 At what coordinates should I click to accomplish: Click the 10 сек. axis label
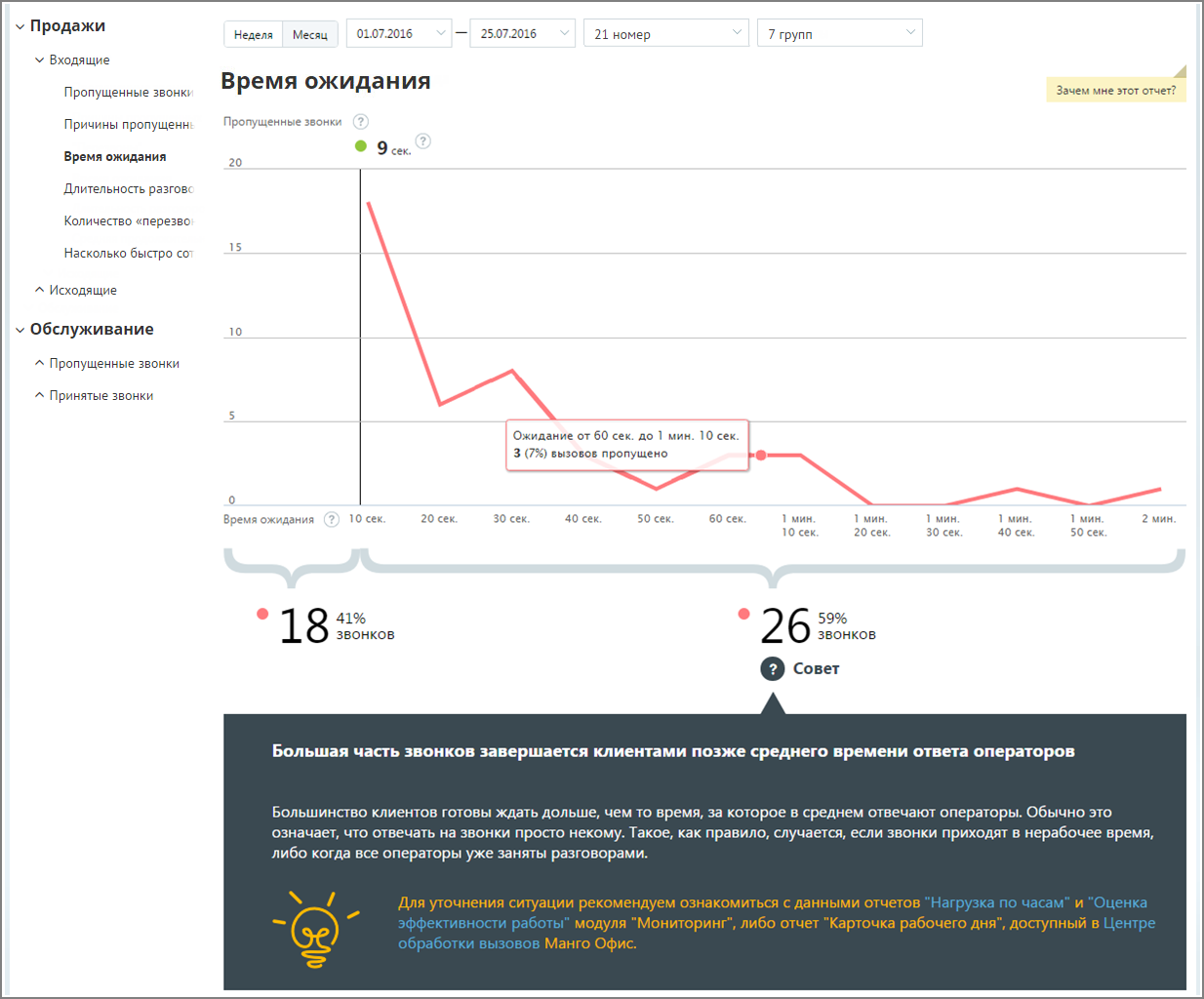[367, 519]
